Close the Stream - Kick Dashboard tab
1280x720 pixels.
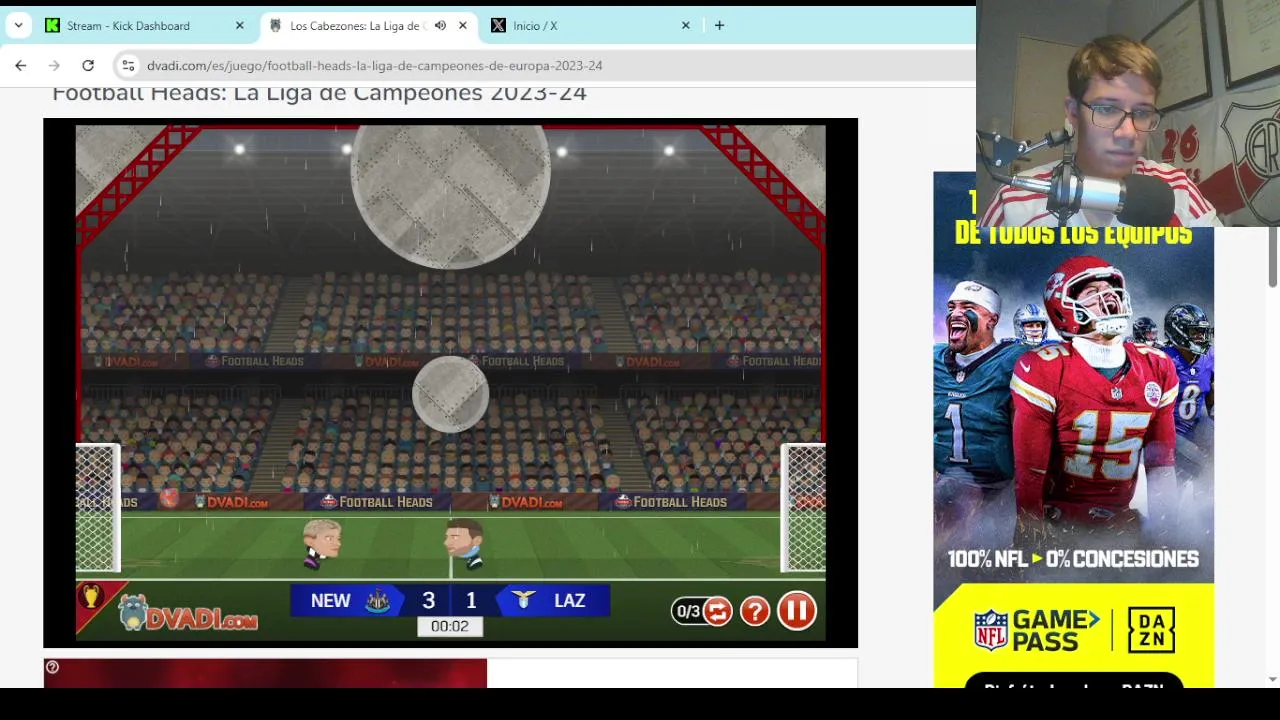coord(240,26)
